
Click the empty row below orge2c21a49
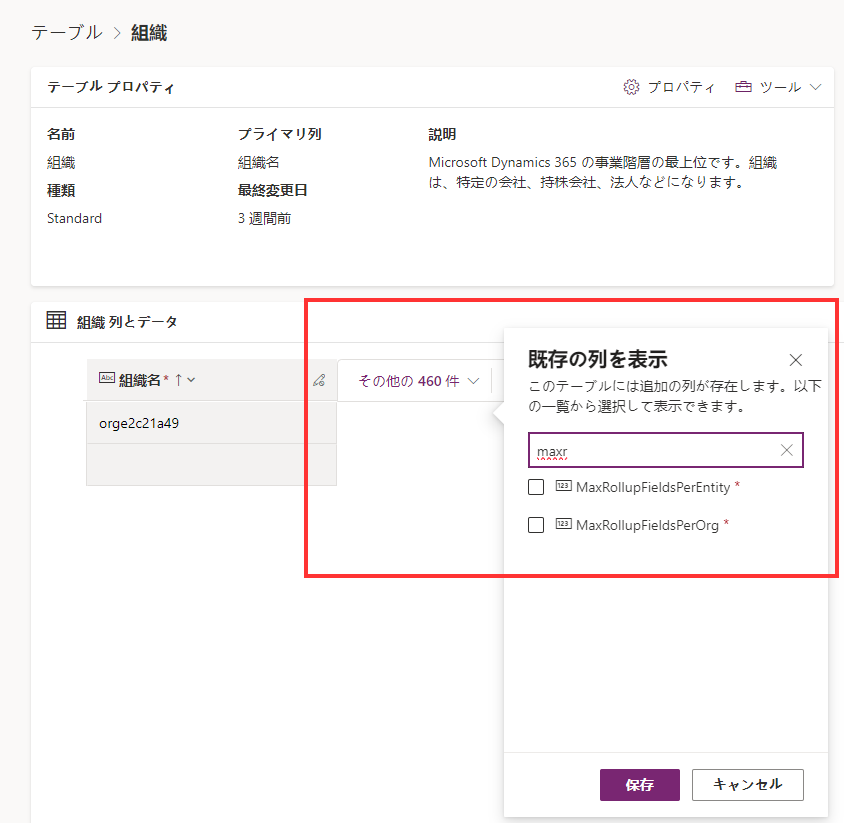(x=212, y=465)
